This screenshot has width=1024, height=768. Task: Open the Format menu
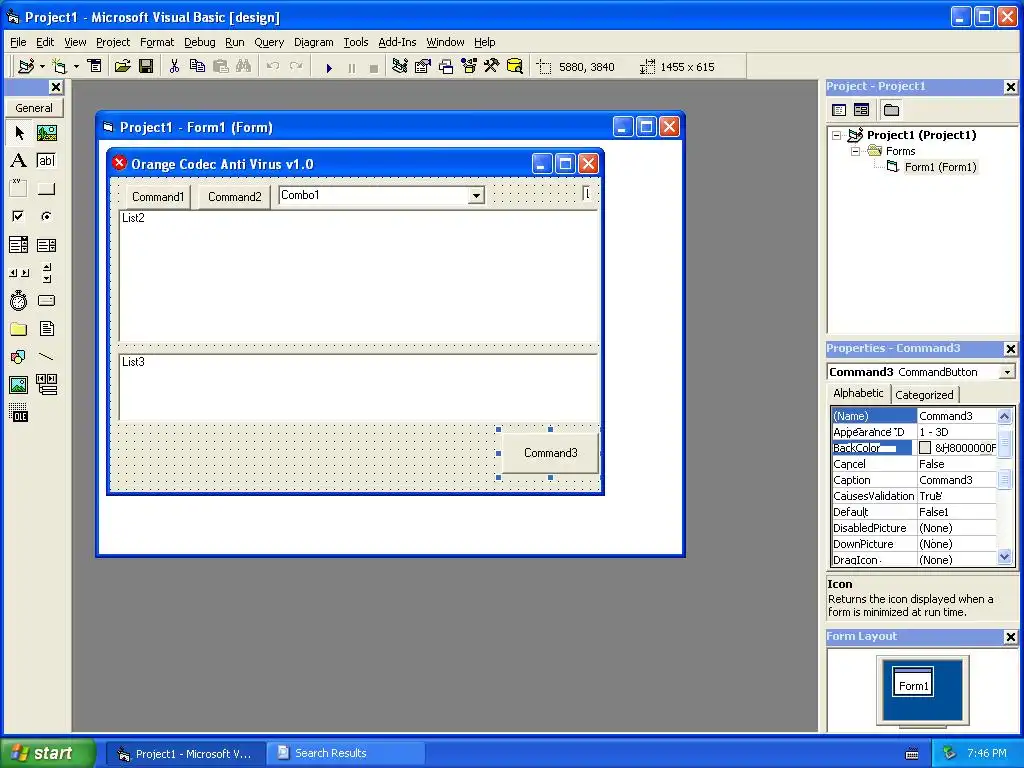pos(157,42)
